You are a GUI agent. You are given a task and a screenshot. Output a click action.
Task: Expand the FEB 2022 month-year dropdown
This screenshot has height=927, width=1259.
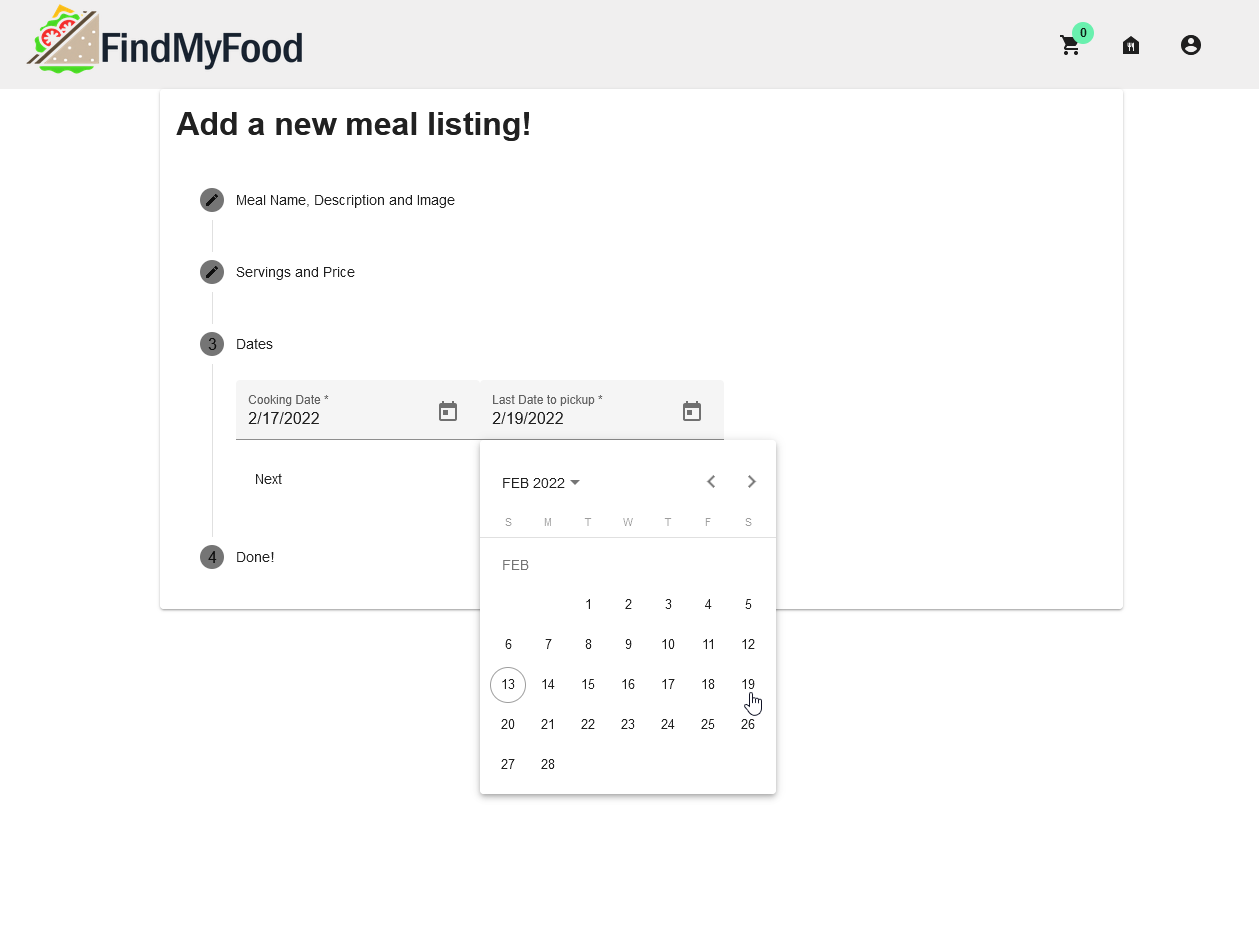(541, 483)
